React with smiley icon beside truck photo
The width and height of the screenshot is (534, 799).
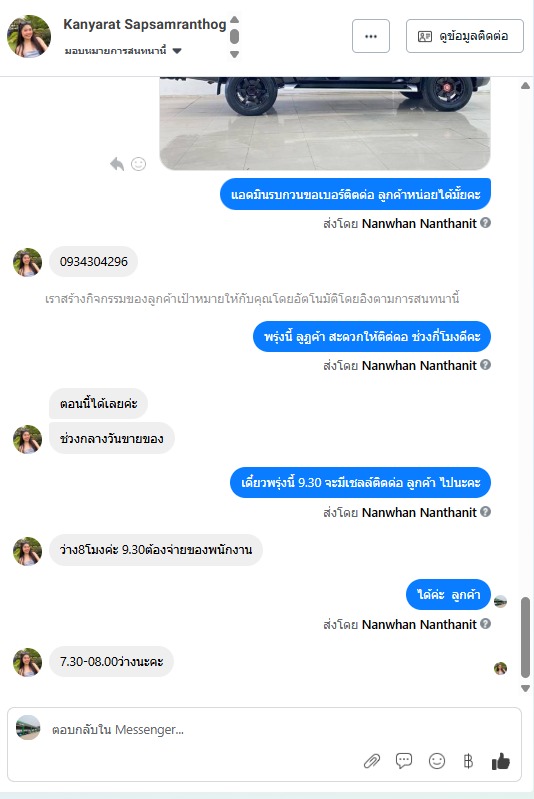tap(139, 164)
